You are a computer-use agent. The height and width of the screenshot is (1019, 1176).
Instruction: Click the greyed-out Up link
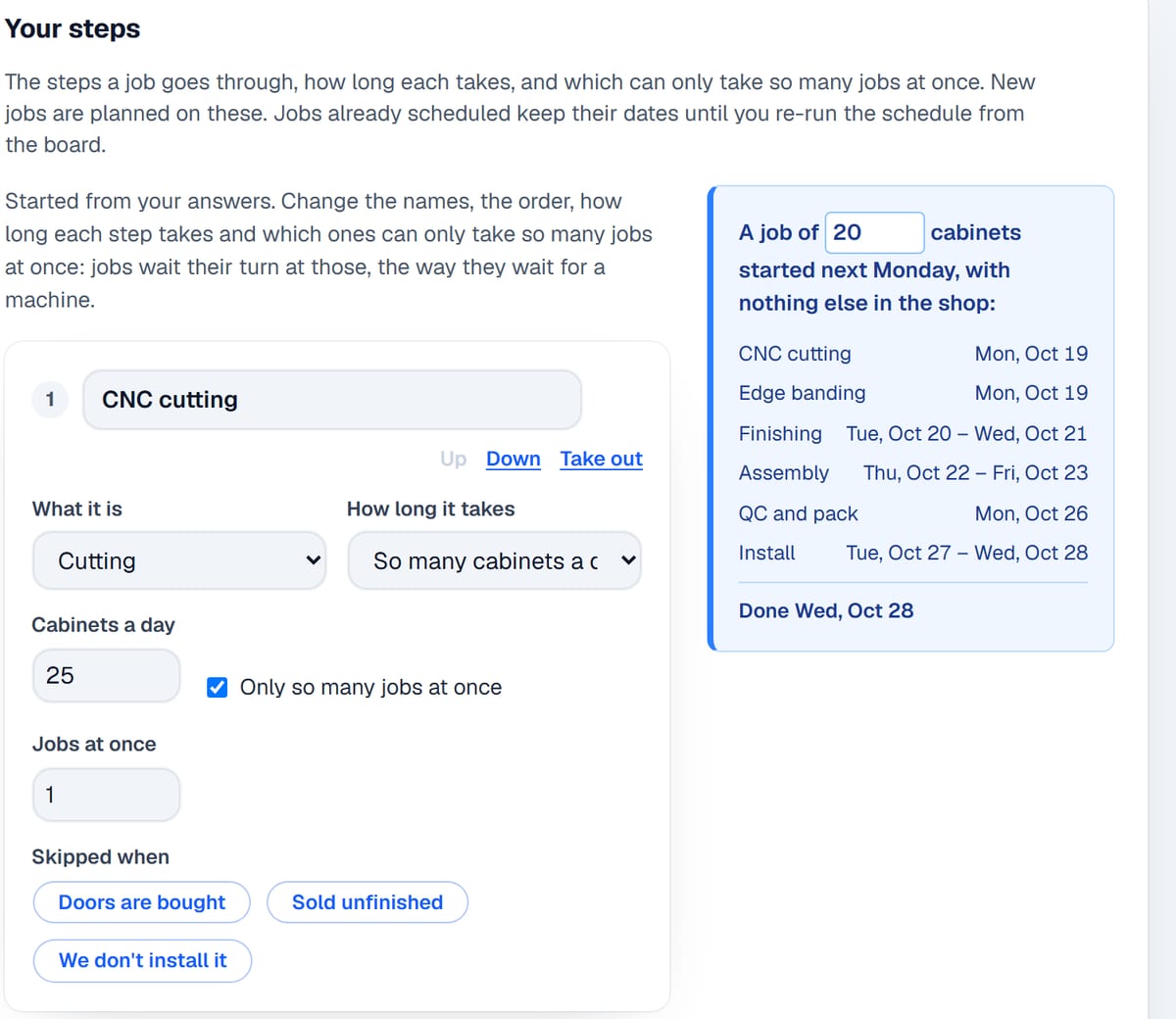[x=454, y=459]
